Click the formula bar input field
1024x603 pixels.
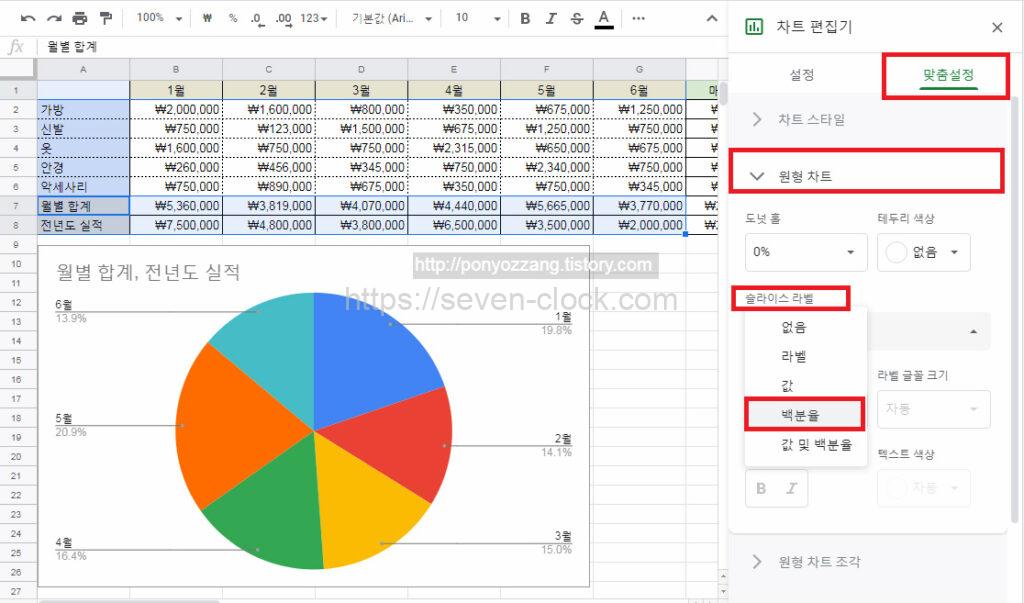(380, 46)
